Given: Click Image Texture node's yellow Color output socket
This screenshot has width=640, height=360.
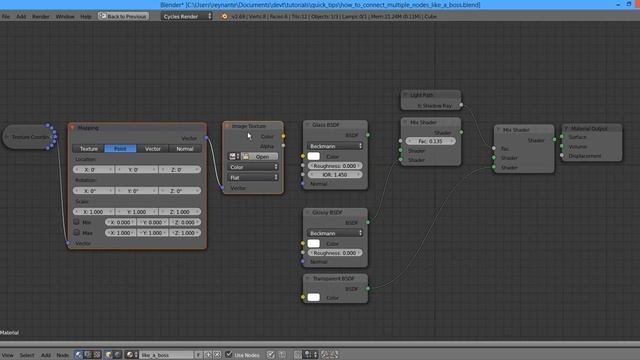Looking at the screenshot, I should [283, 136].
